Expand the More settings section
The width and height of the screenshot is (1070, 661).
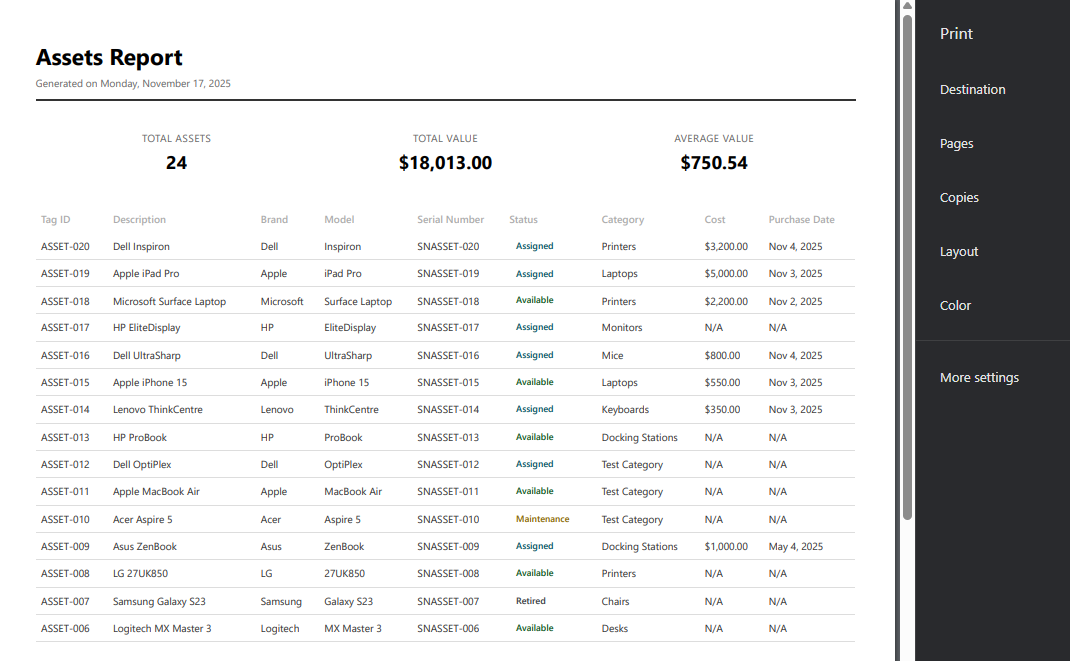coord(979,377)
